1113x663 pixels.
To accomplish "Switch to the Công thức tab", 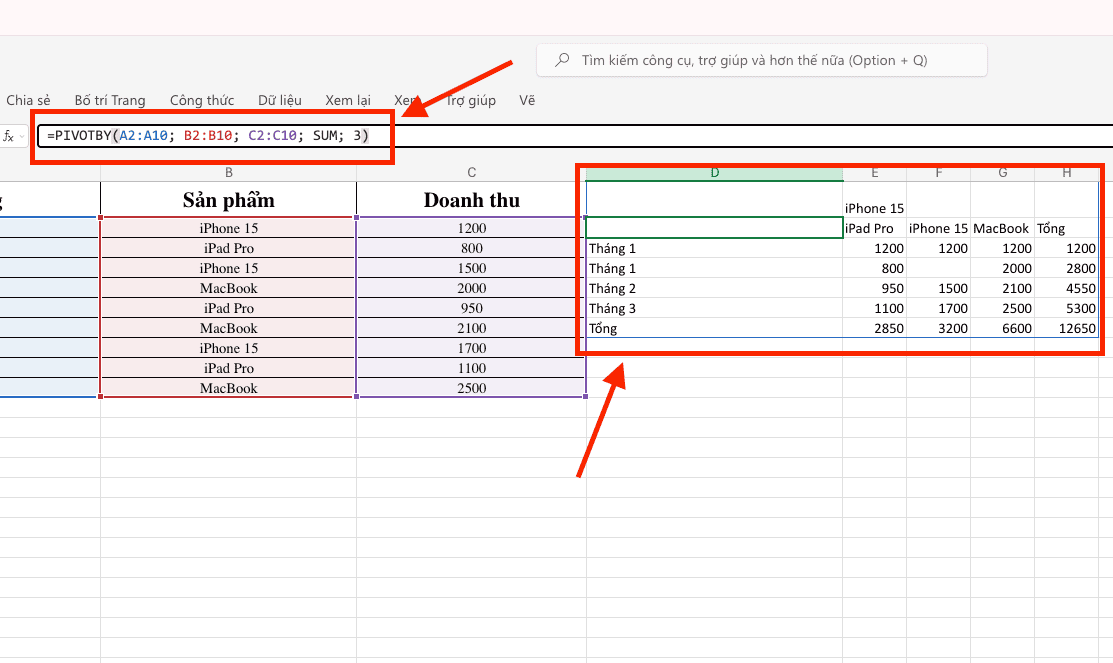I will (x=202, y=100).
